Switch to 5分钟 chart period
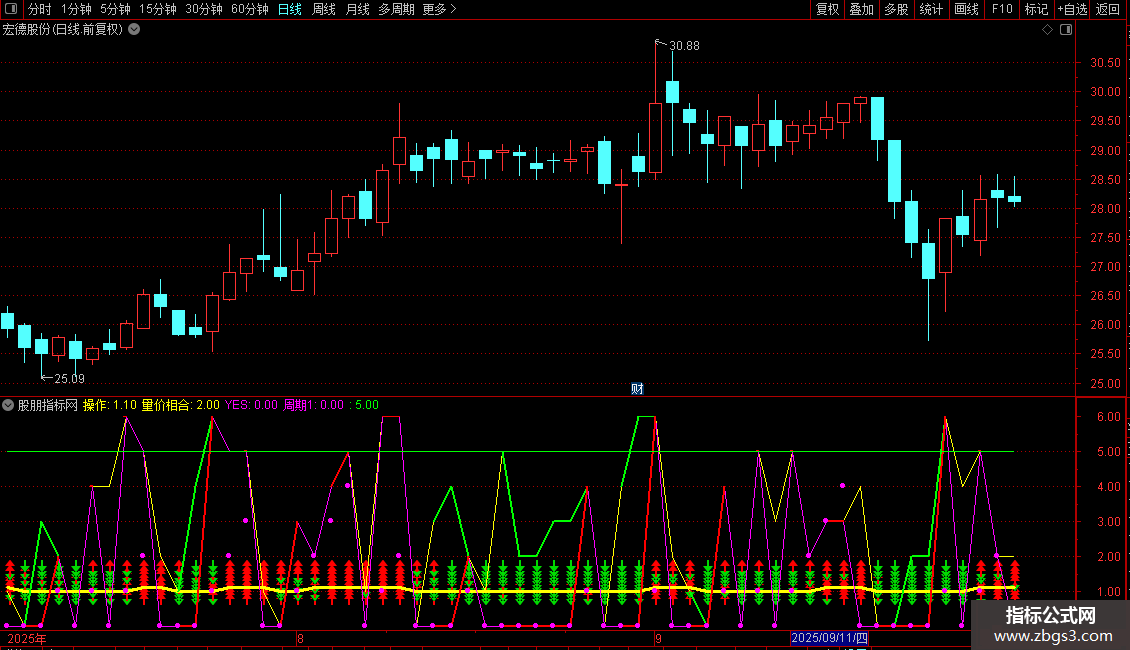 [115, 9]
